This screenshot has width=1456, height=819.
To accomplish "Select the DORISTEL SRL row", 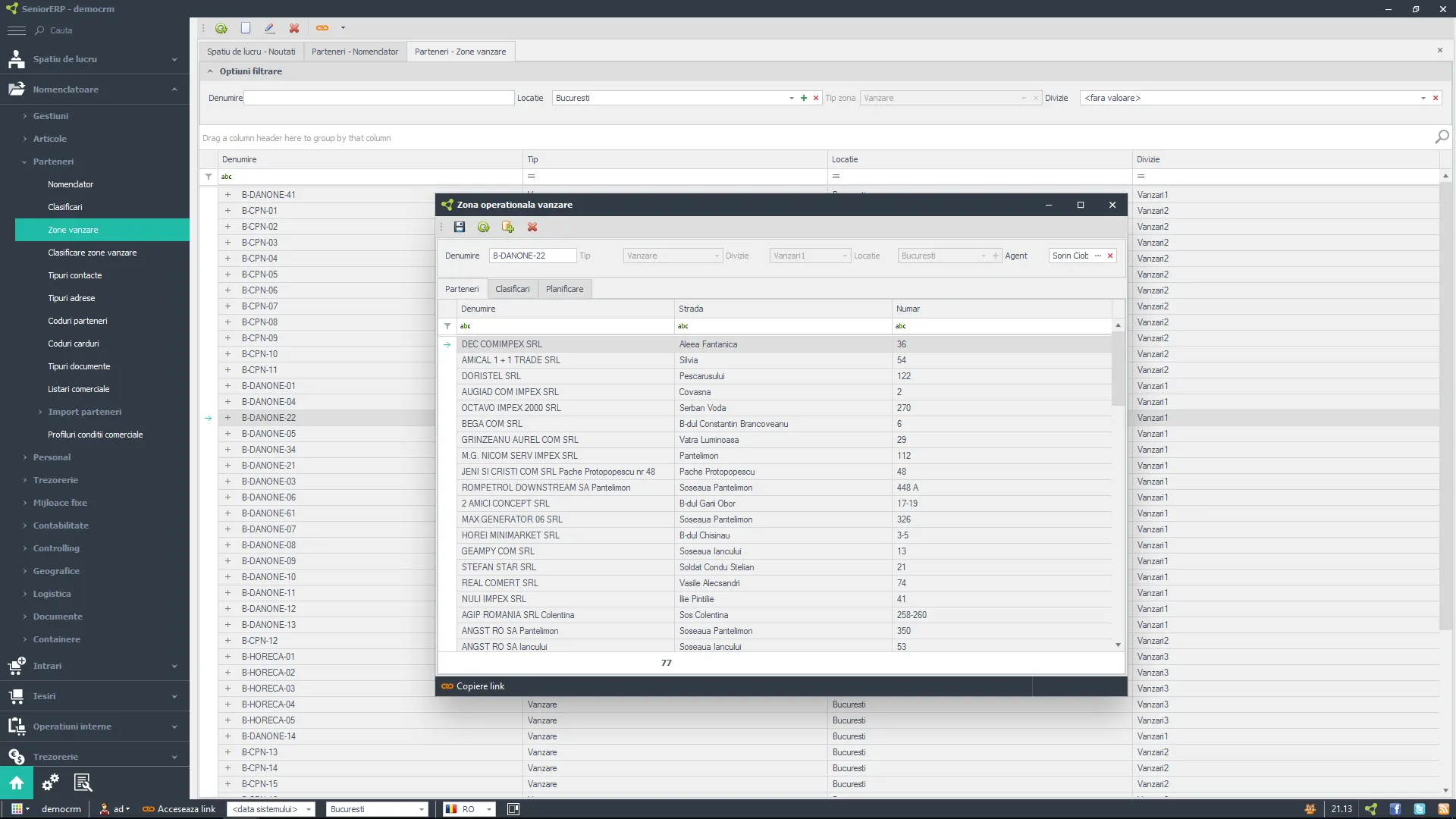I will pos(784,376).
